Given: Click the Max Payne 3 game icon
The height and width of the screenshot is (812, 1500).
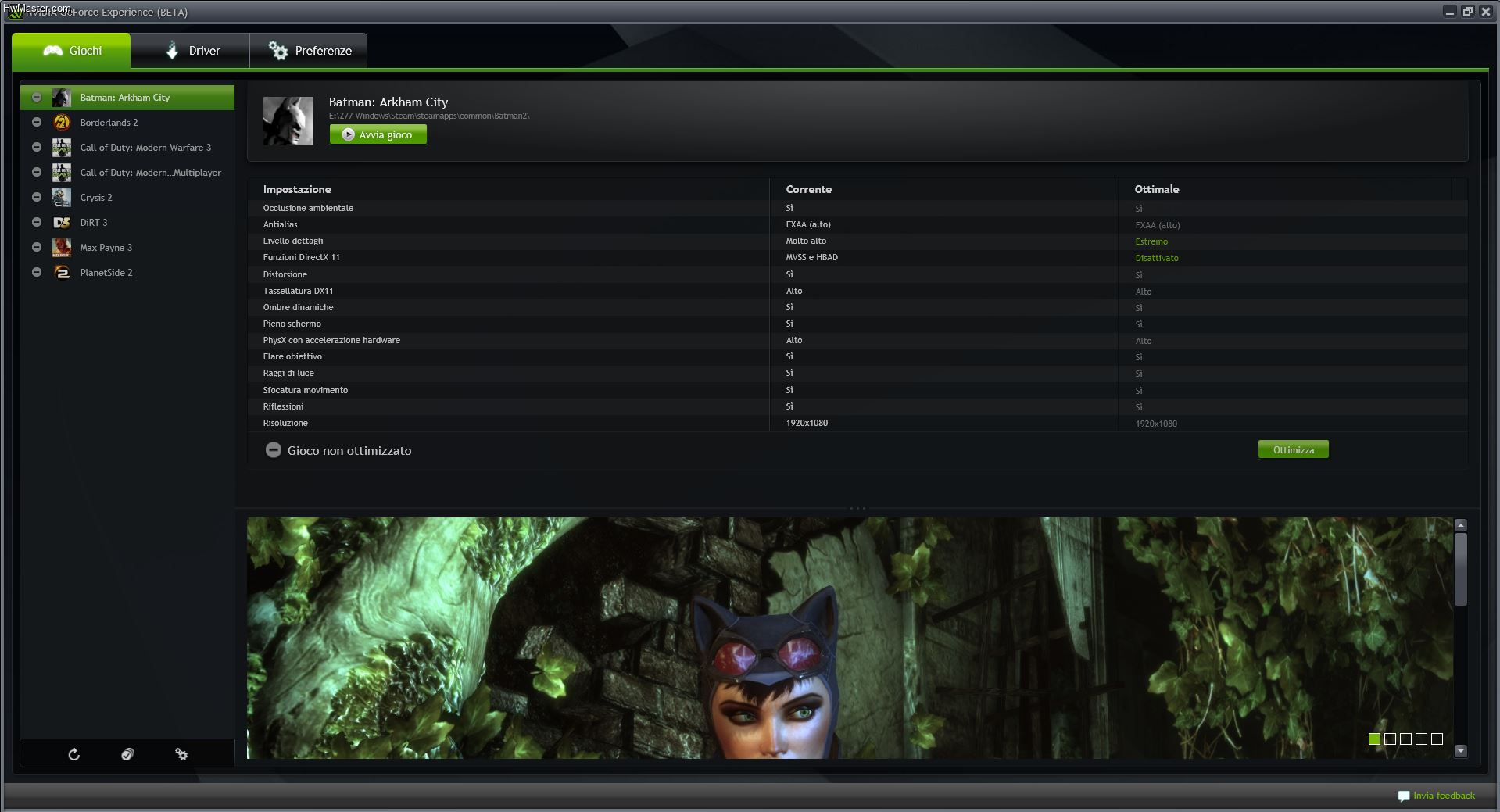Looking at the screenshot, I should tap(62, 248).
